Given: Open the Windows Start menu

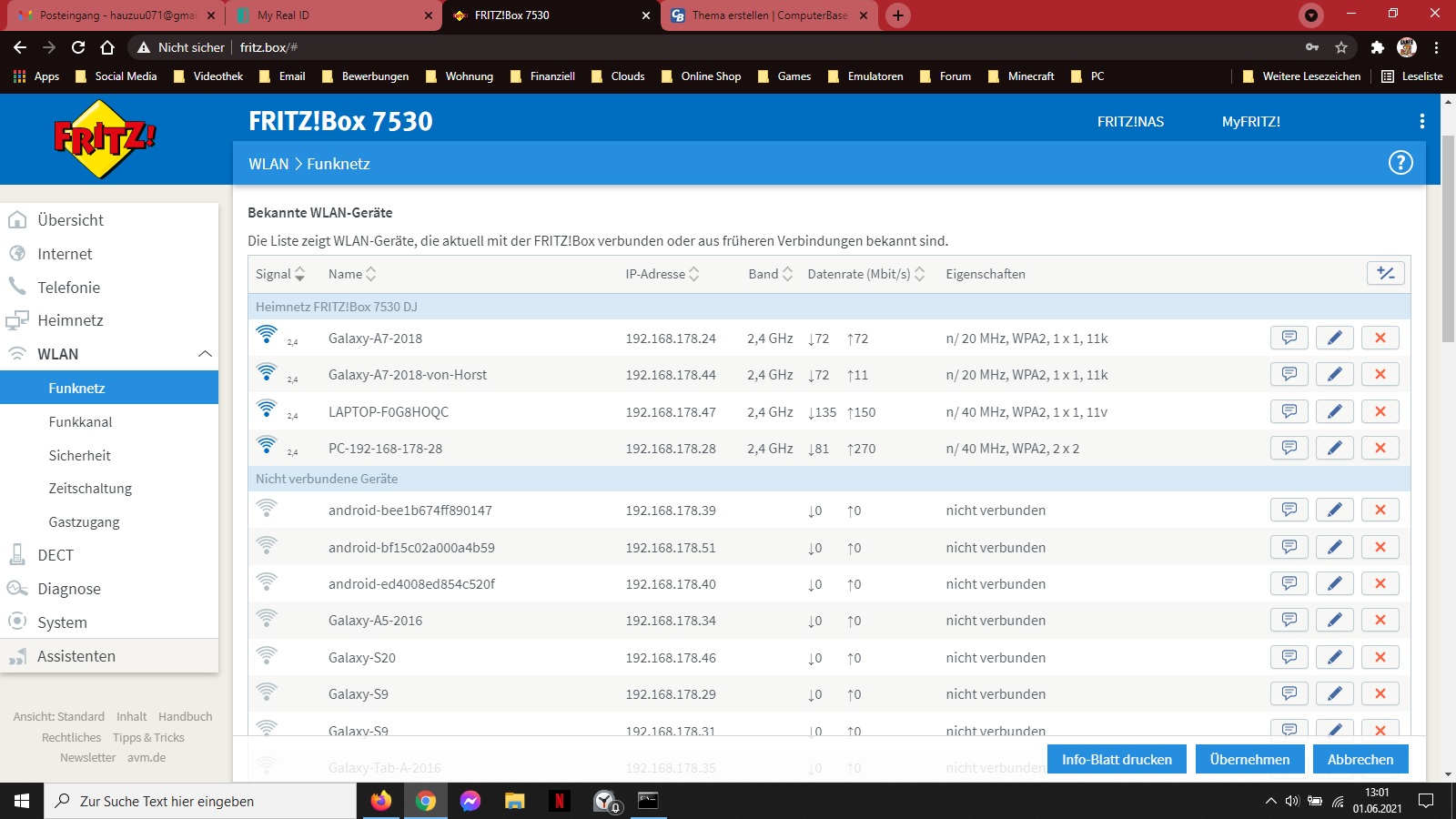Looking at the screenshot, I should [x=22, y=801].
